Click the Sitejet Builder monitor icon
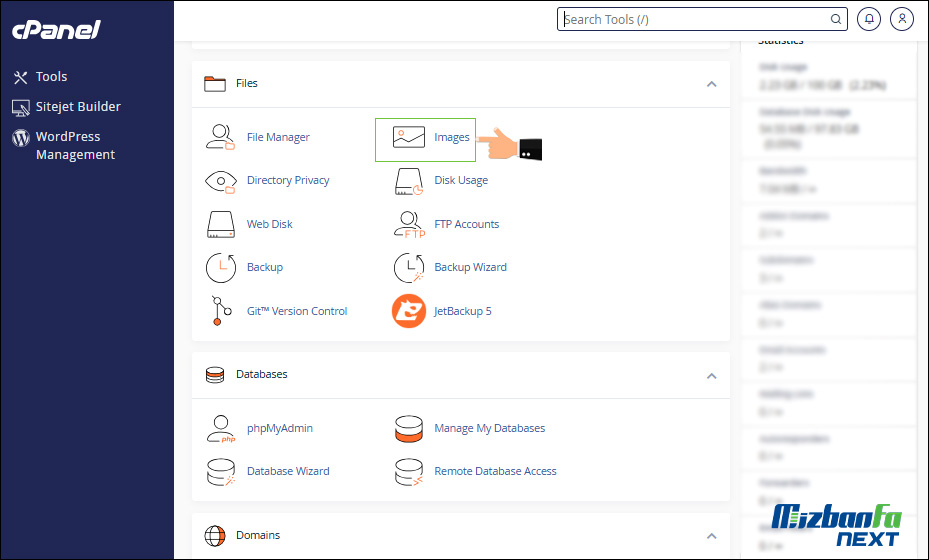 point(20,108)
